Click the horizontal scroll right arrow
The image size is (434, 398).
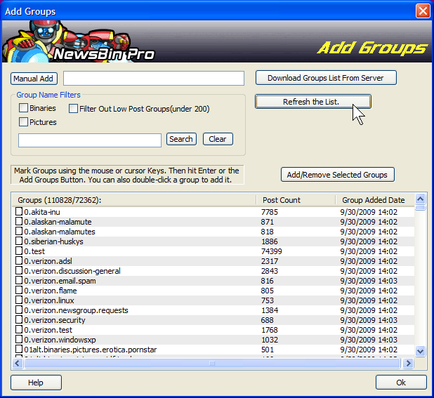coord(408,363)
